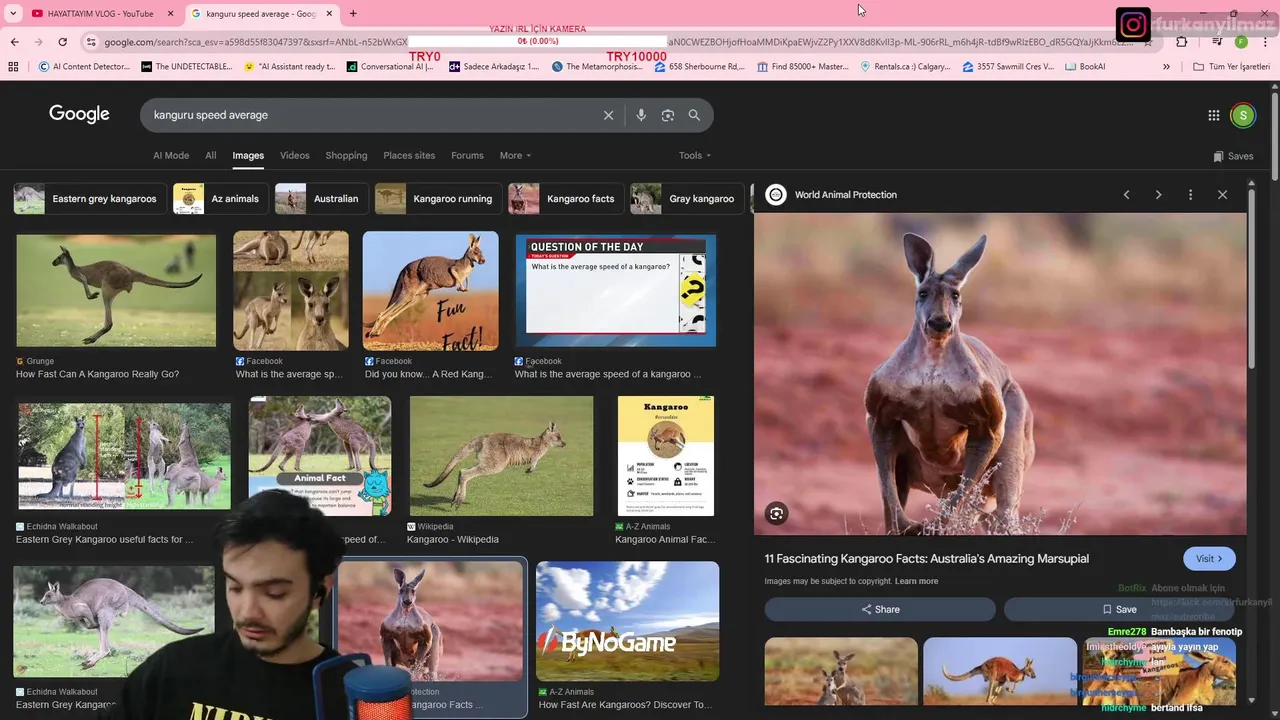Show next image in preview panel
The width and height of the screenshot is (1280, 720).
click(1158, 195)
